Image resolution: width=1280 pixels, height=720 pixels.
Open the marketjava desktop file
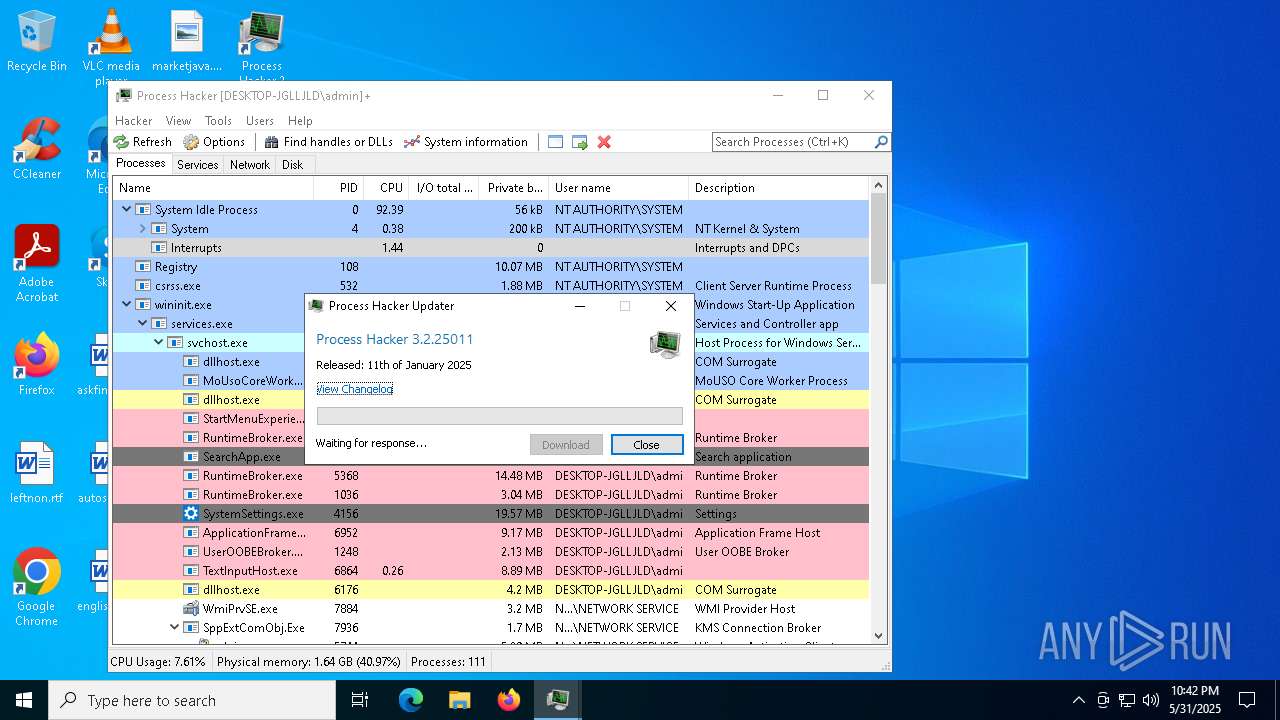[x=187, y=42]
